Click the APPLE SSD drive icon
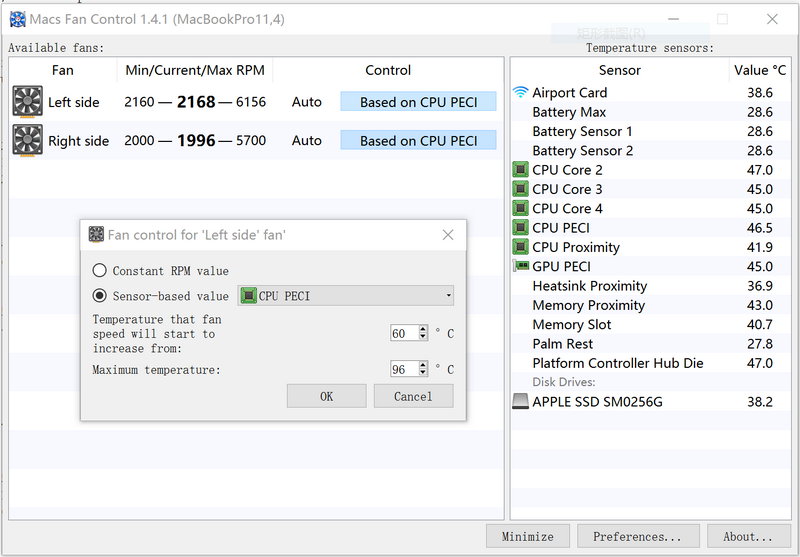Screen dimensions: 800x557 point(520,402)
